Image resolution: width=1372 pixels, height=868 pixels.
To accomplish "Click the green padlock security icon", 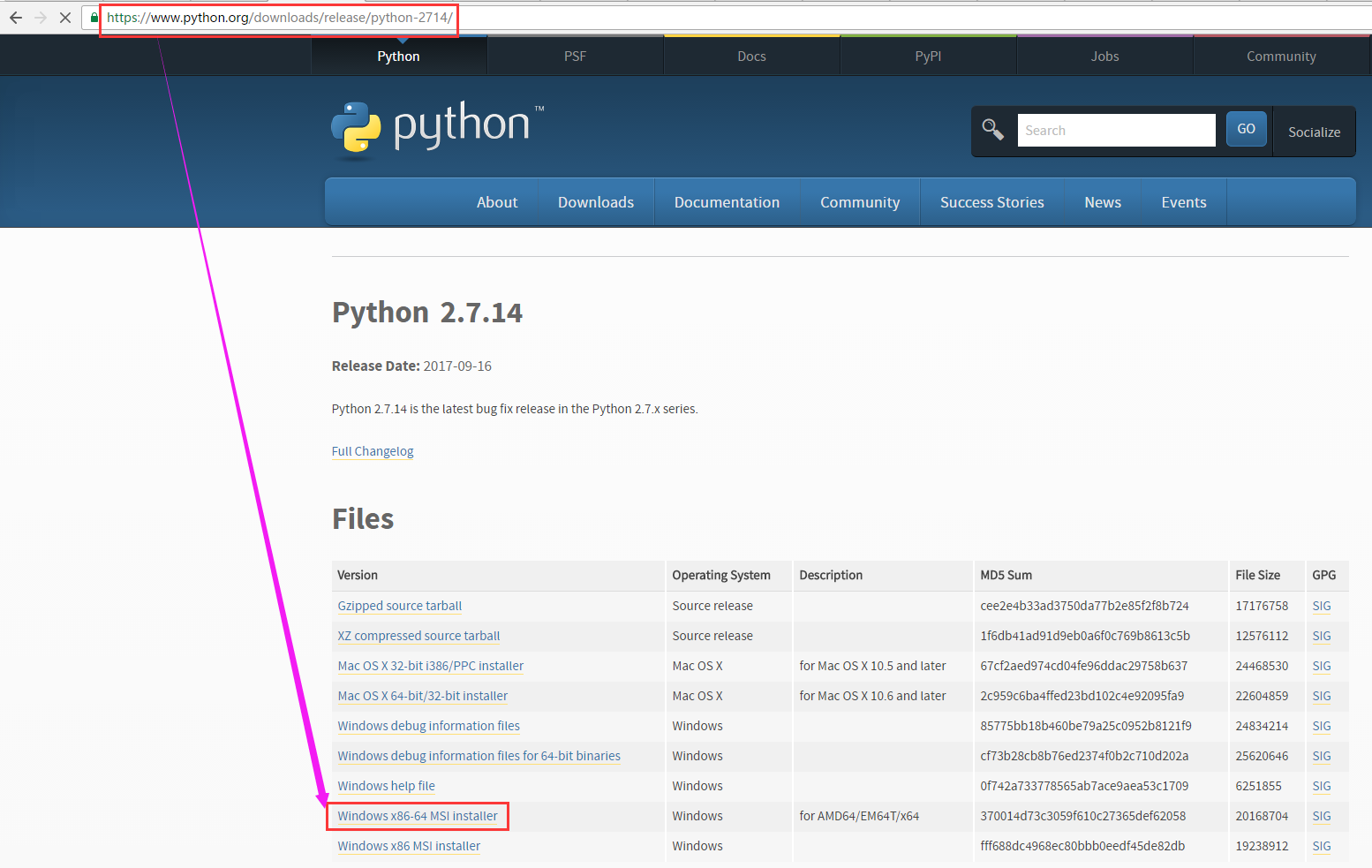I will point(94,18).
